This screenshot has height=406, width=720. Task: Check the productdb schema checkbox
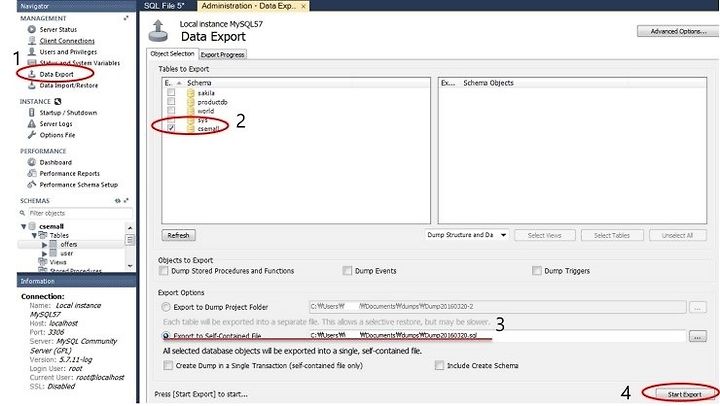point(171,102)
